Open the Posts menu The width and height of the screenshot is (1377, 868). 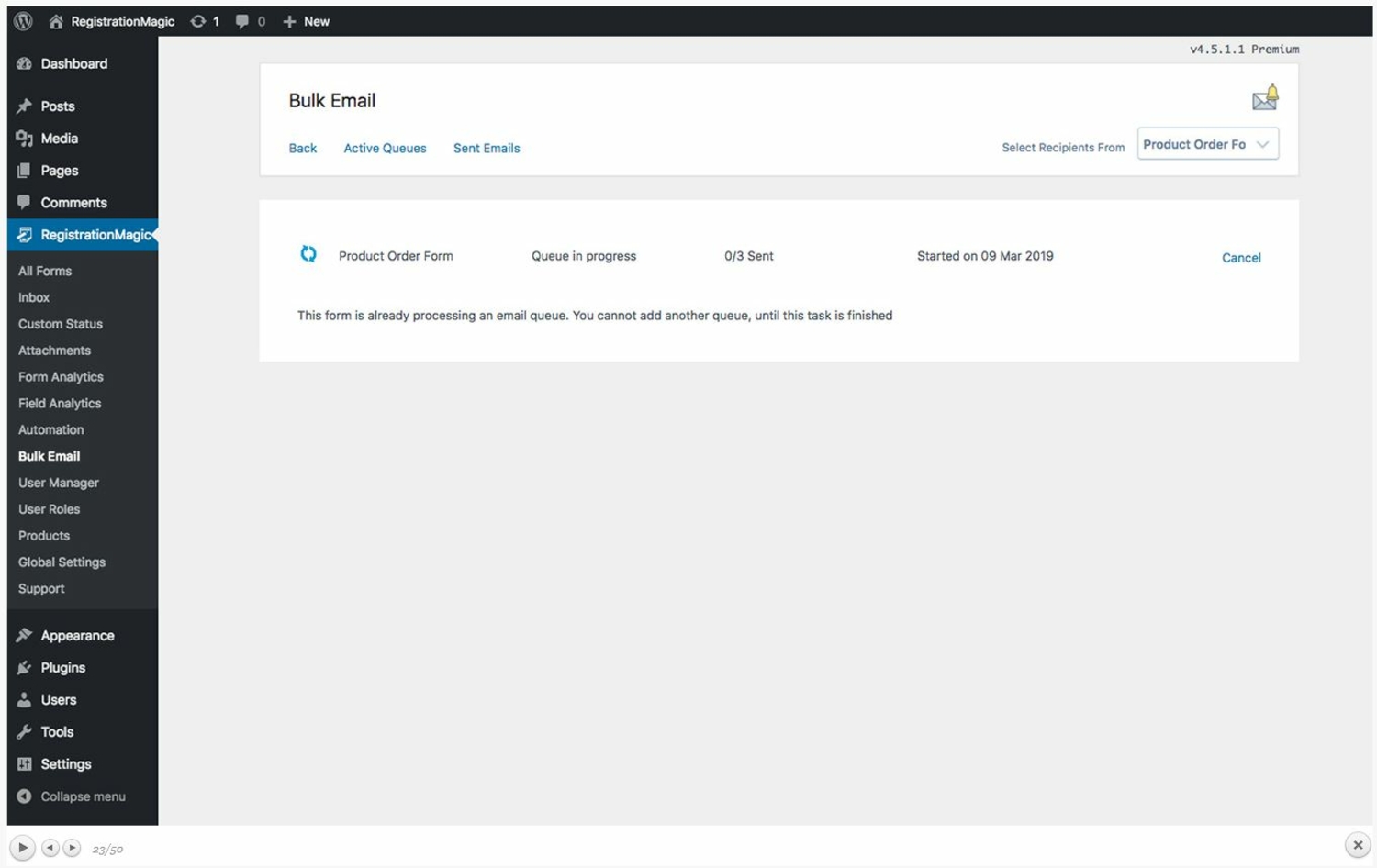click(x=83, y=106)
